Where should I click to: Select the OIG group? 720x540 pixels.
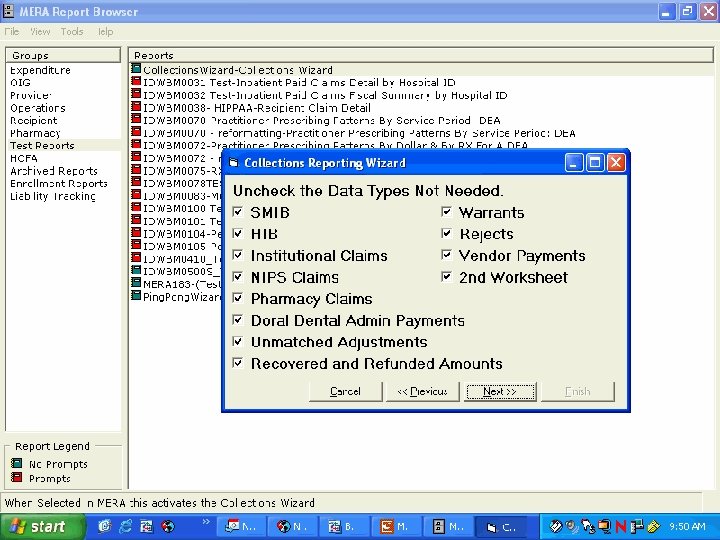(20, 83)
